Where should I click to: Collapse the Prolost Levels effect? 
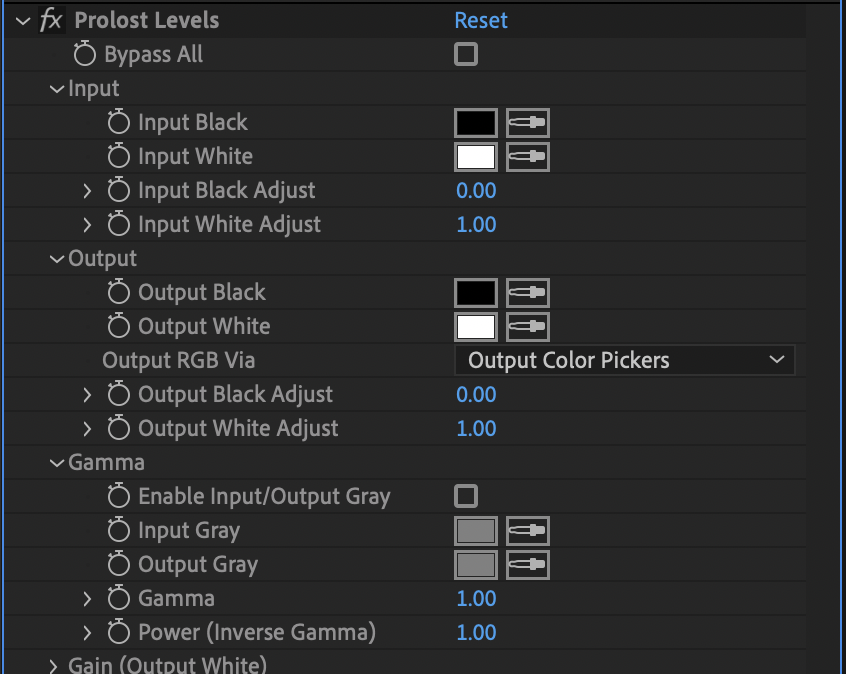pos(23,22)
